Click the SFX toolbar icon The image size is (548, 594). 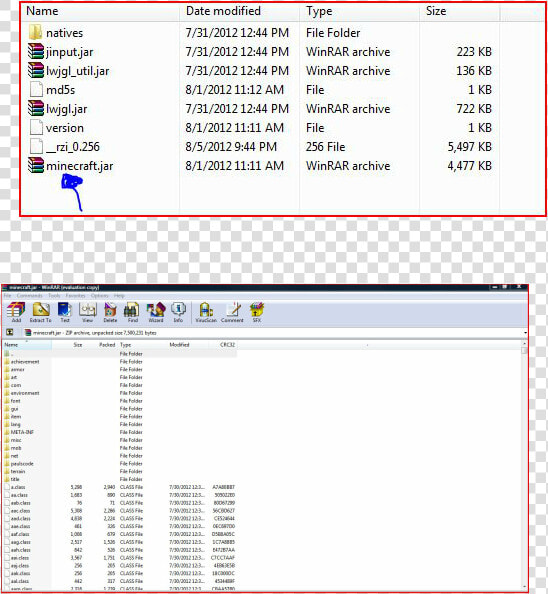pyautogui.click(x=257, y=310)
